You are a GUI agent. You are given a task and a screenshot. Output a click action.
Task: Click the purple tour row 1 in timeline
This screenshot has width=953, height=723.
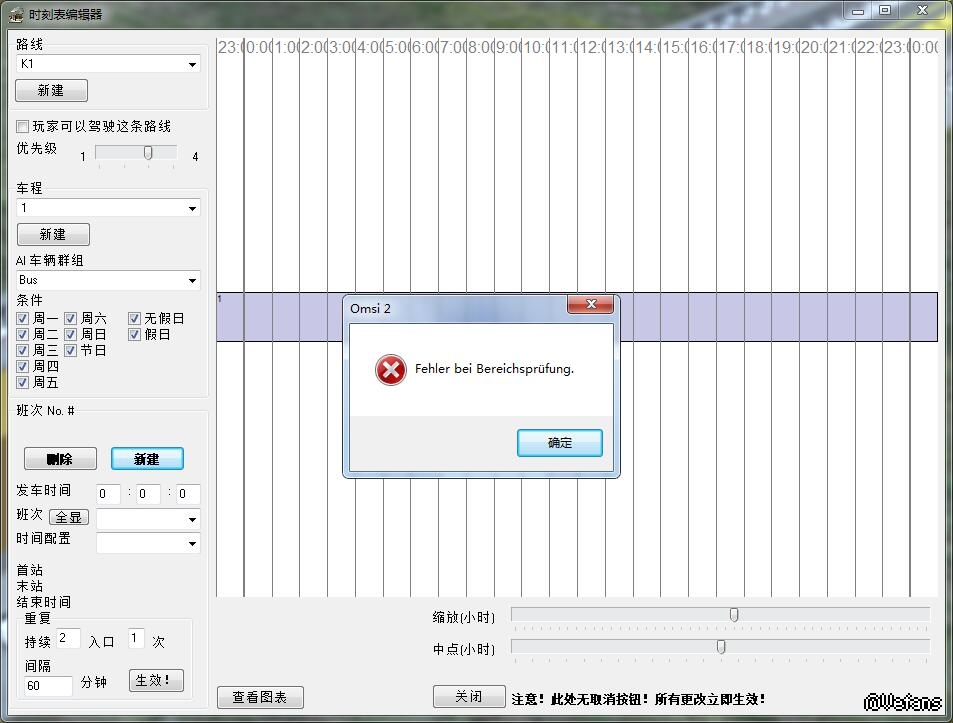pos(577,317)
